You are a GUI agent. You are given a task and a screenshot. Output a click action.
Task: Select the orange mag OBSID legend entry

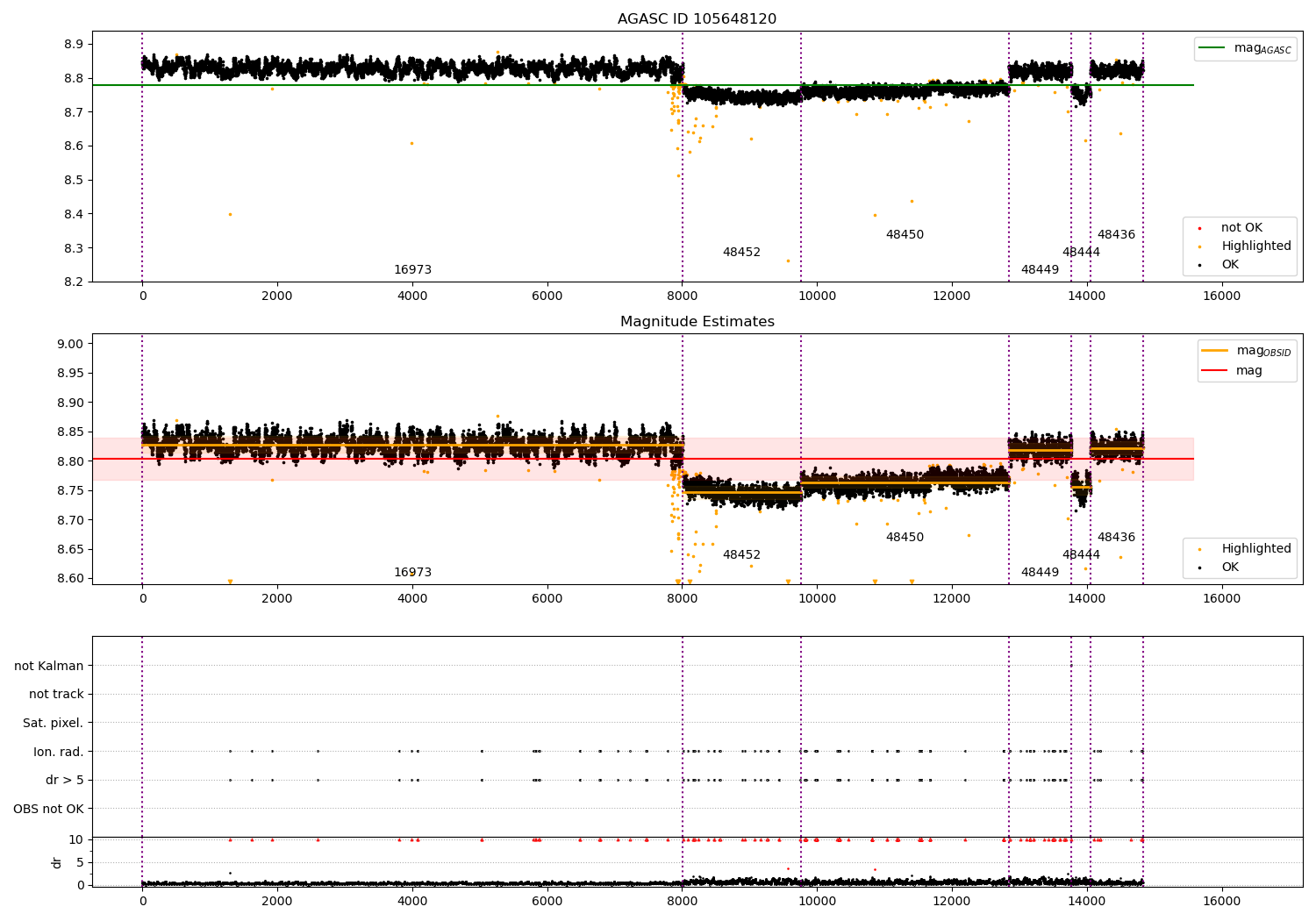coord(1246,352)
